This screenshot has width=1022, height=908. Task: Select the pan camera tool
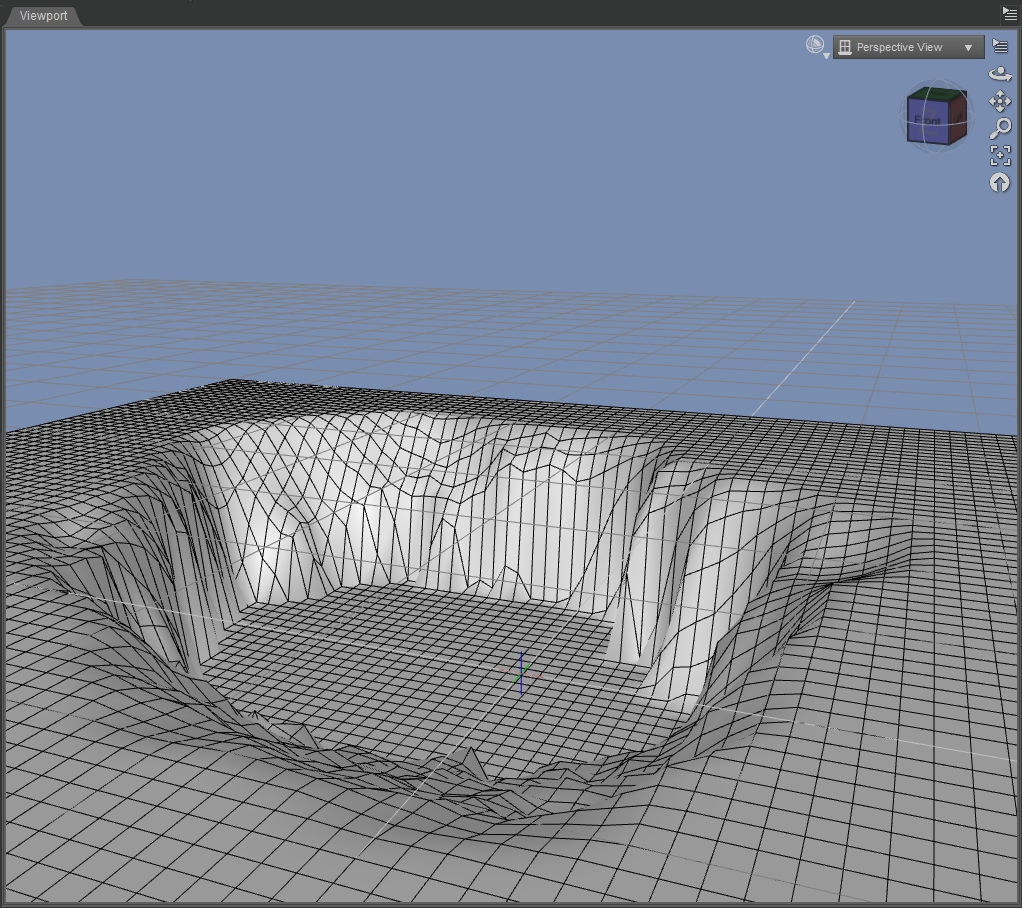(x=1000, y=101)
